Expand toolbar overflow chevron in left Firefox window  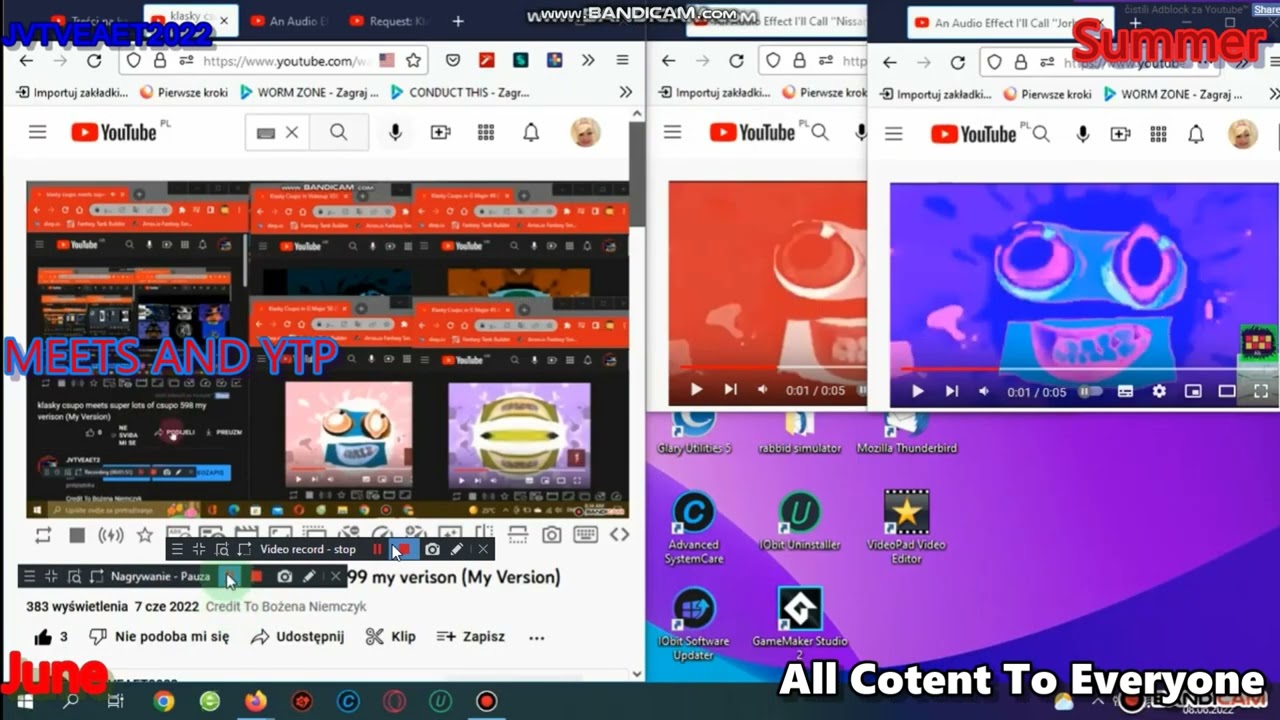588,60
